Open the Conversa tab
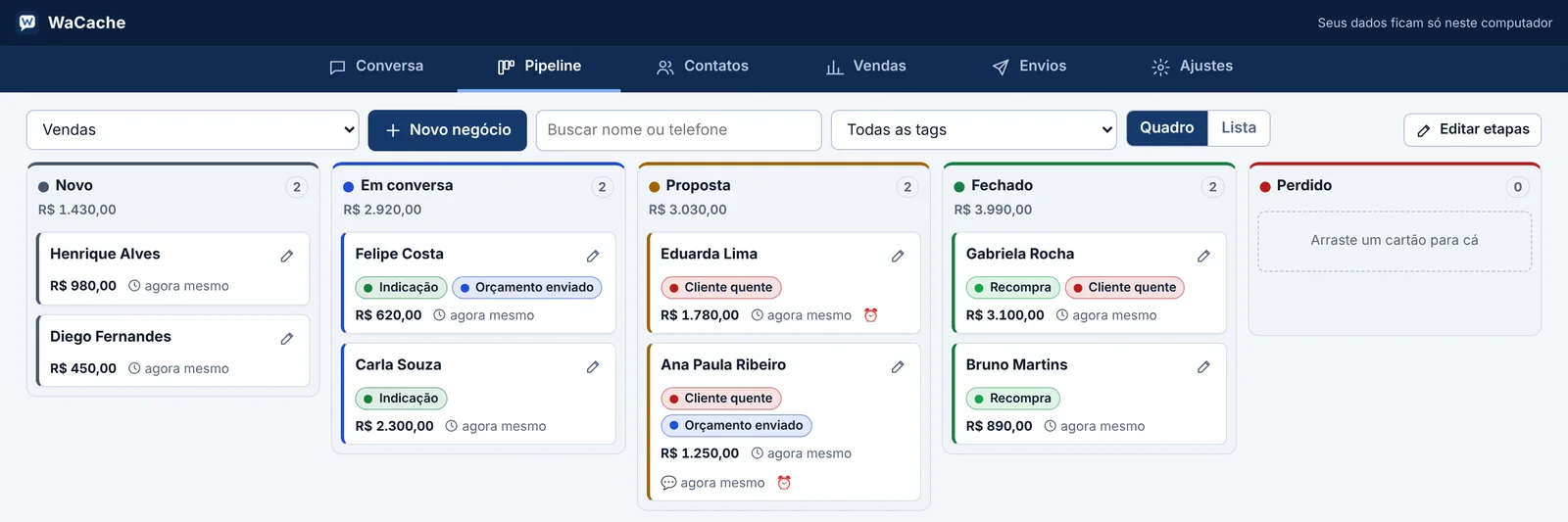This screenshot has width=1568, height=522. tap(376, 67)
